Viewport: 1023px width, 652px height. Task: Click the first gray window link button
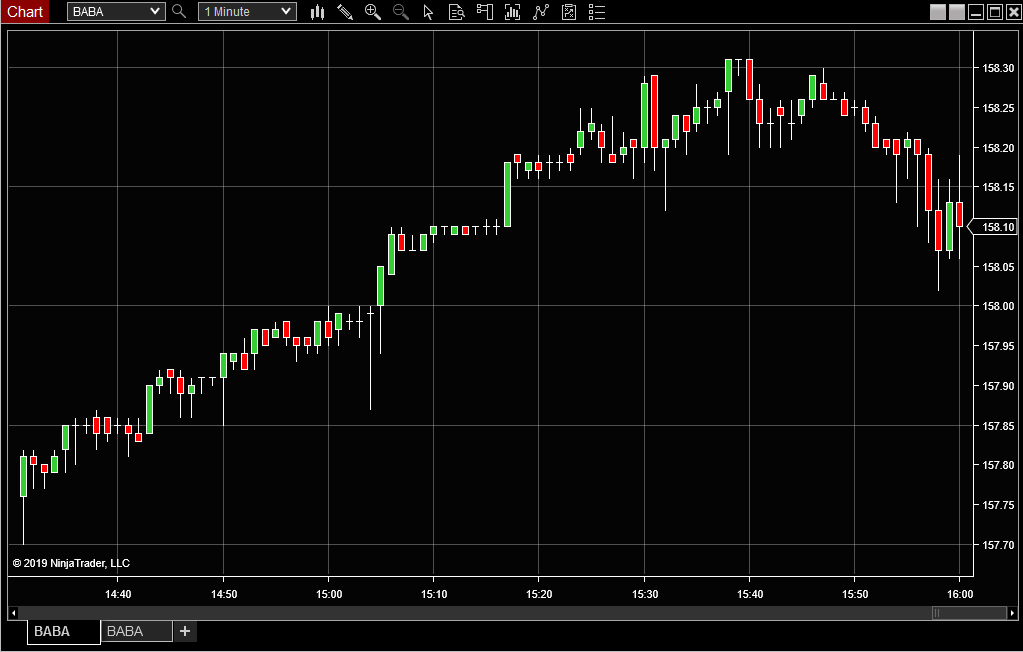[938, 12]
